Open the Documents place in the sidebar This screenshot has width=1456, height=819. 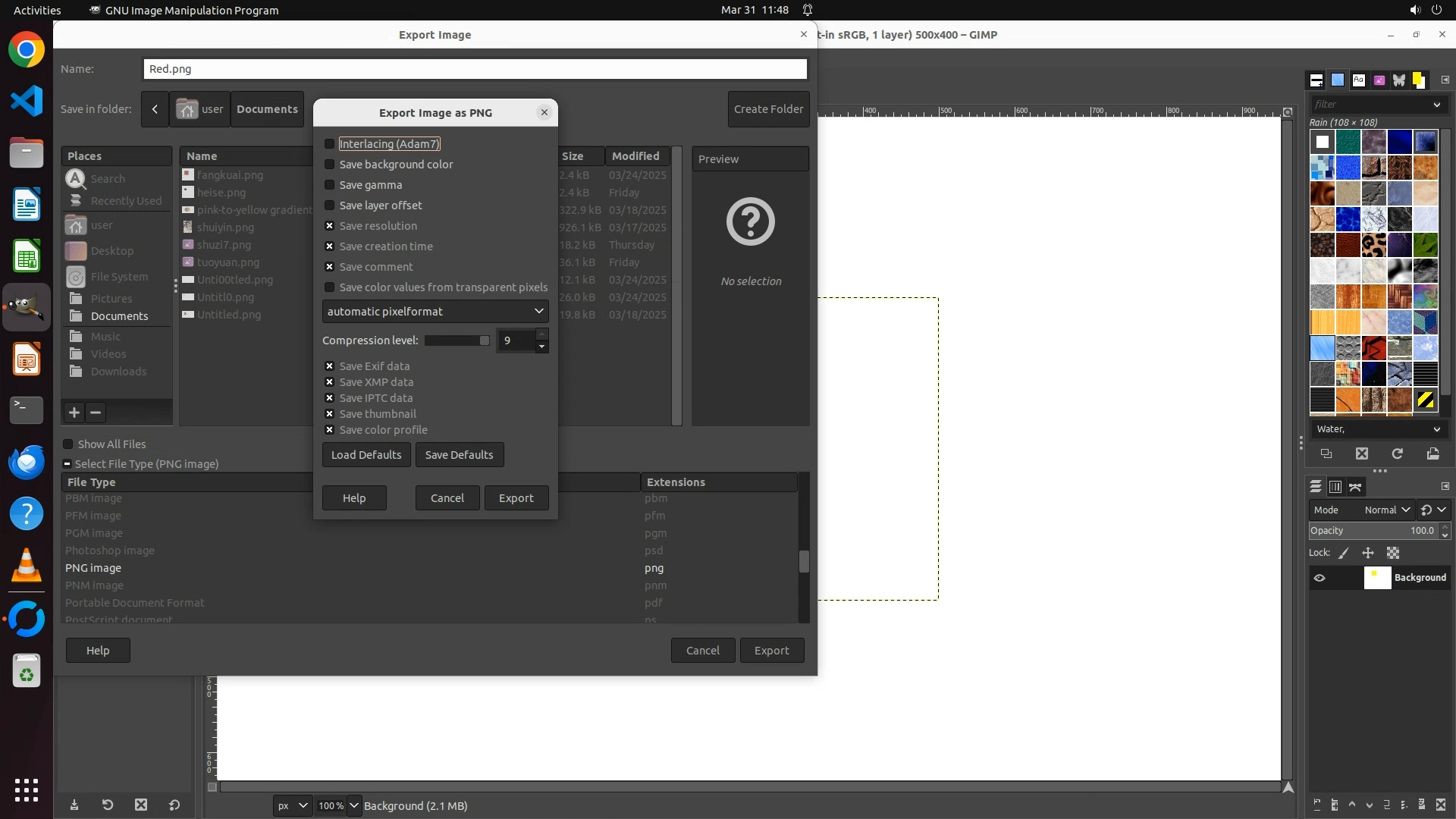[x=119, y=316]
